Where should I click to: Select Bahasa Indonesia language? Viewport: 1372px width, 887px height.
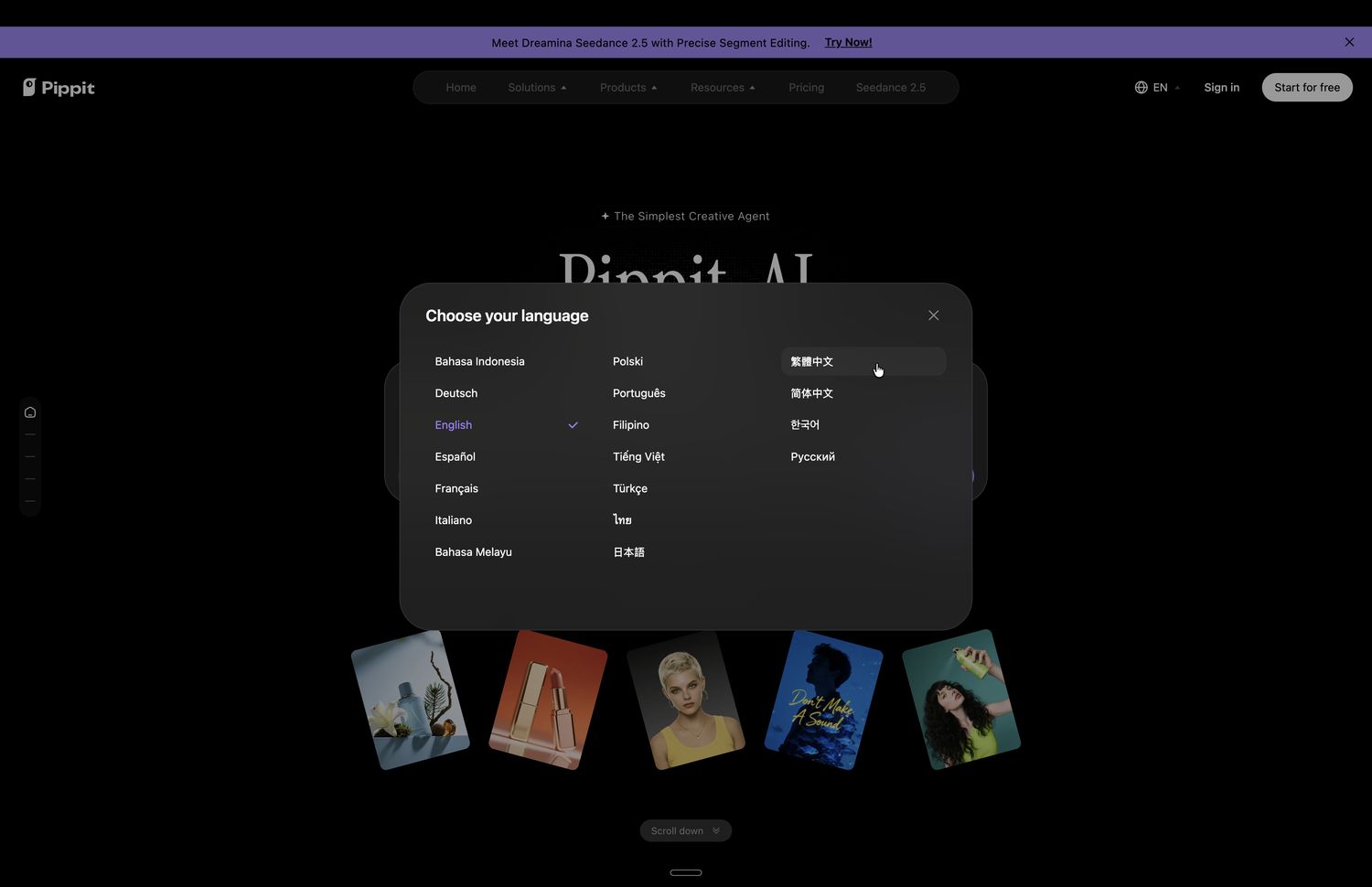506,361
